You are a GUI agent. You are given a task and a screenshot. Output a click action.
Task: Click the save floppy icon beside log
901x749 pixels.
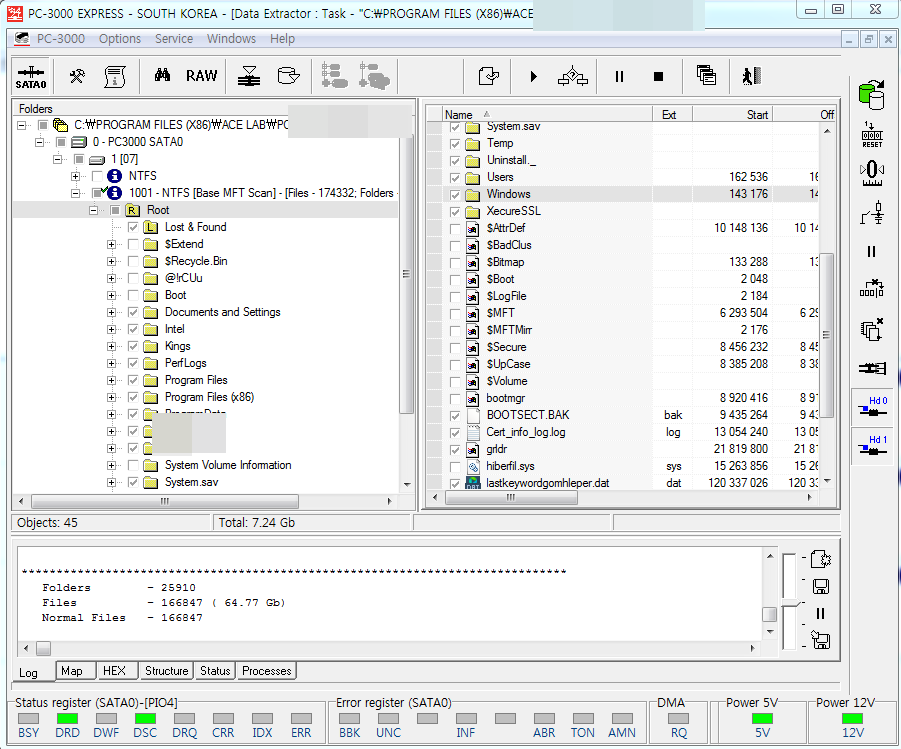pyautogui.click(x=821, y=586)
